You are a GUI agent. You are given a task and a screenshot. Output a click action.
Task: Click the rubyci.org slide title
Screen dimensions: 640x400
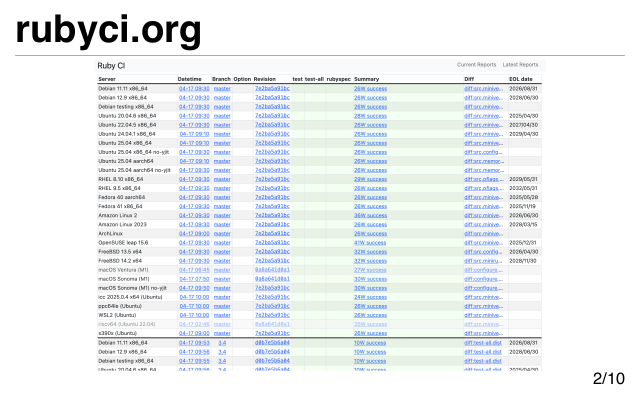(109, 31)
